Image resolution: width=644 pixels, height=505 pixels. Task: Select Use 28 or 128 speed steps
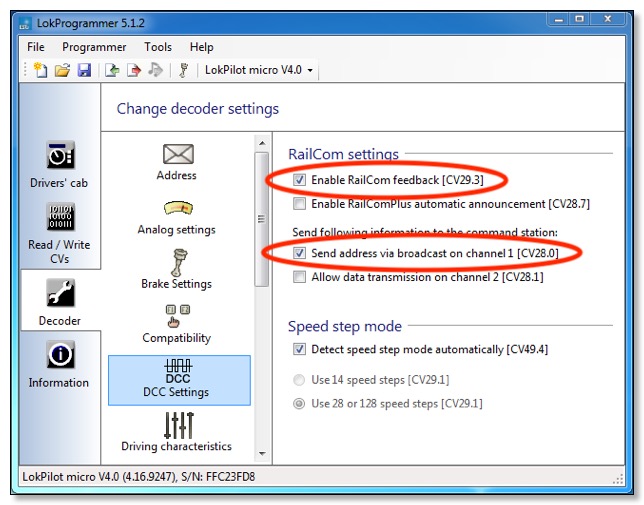[299, 404]
